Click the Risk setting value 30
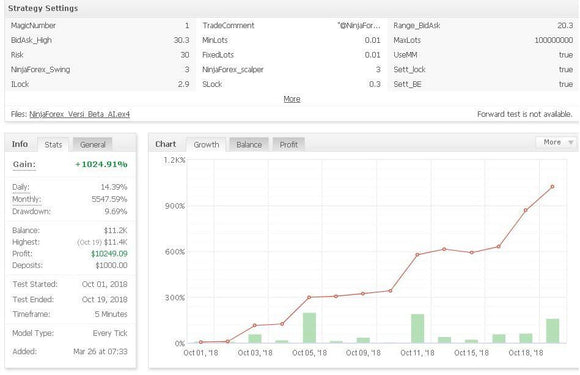Viewport: 580px width, 375px height. point(185,55)
